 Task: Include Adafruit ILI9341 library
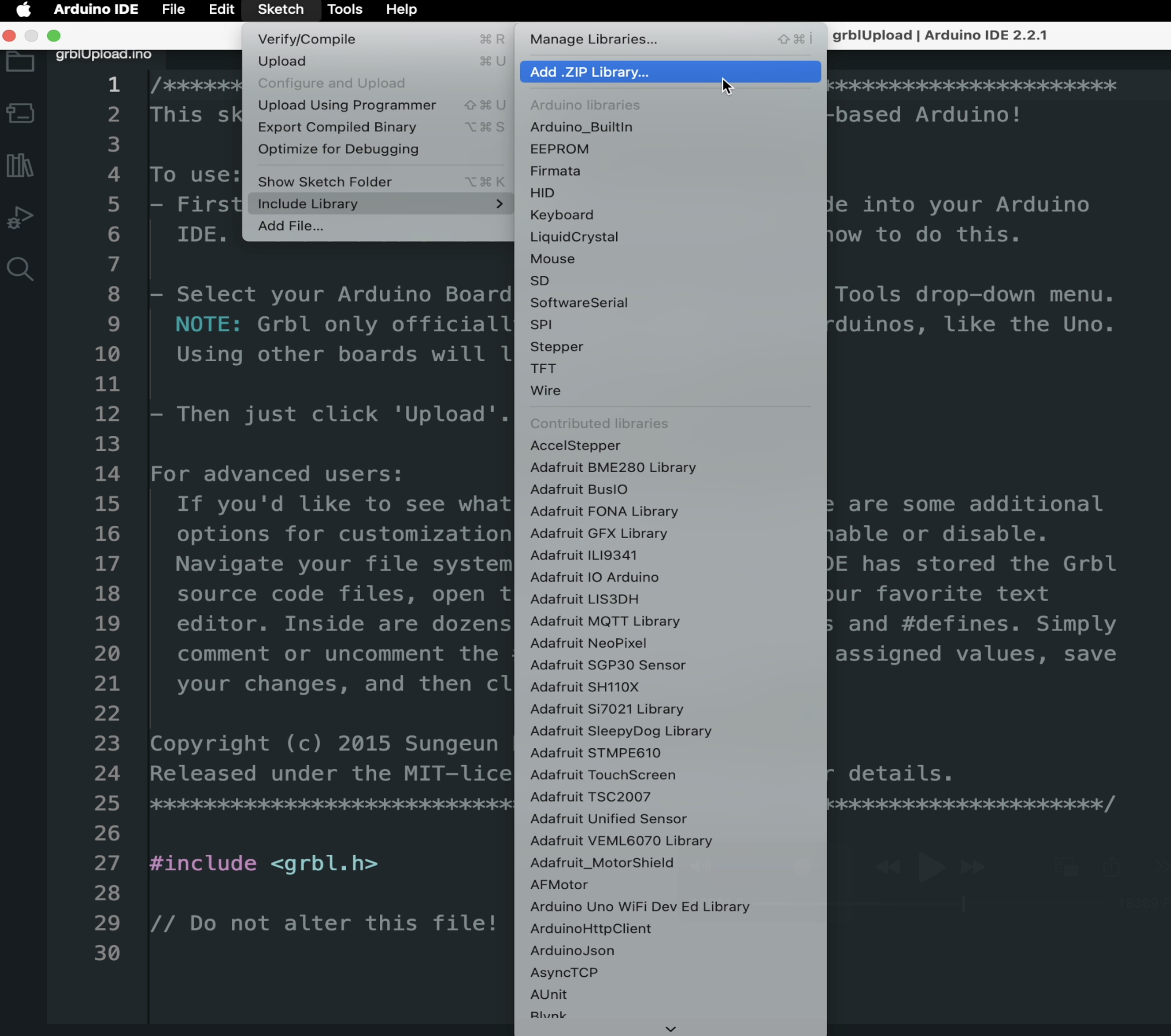670,555
